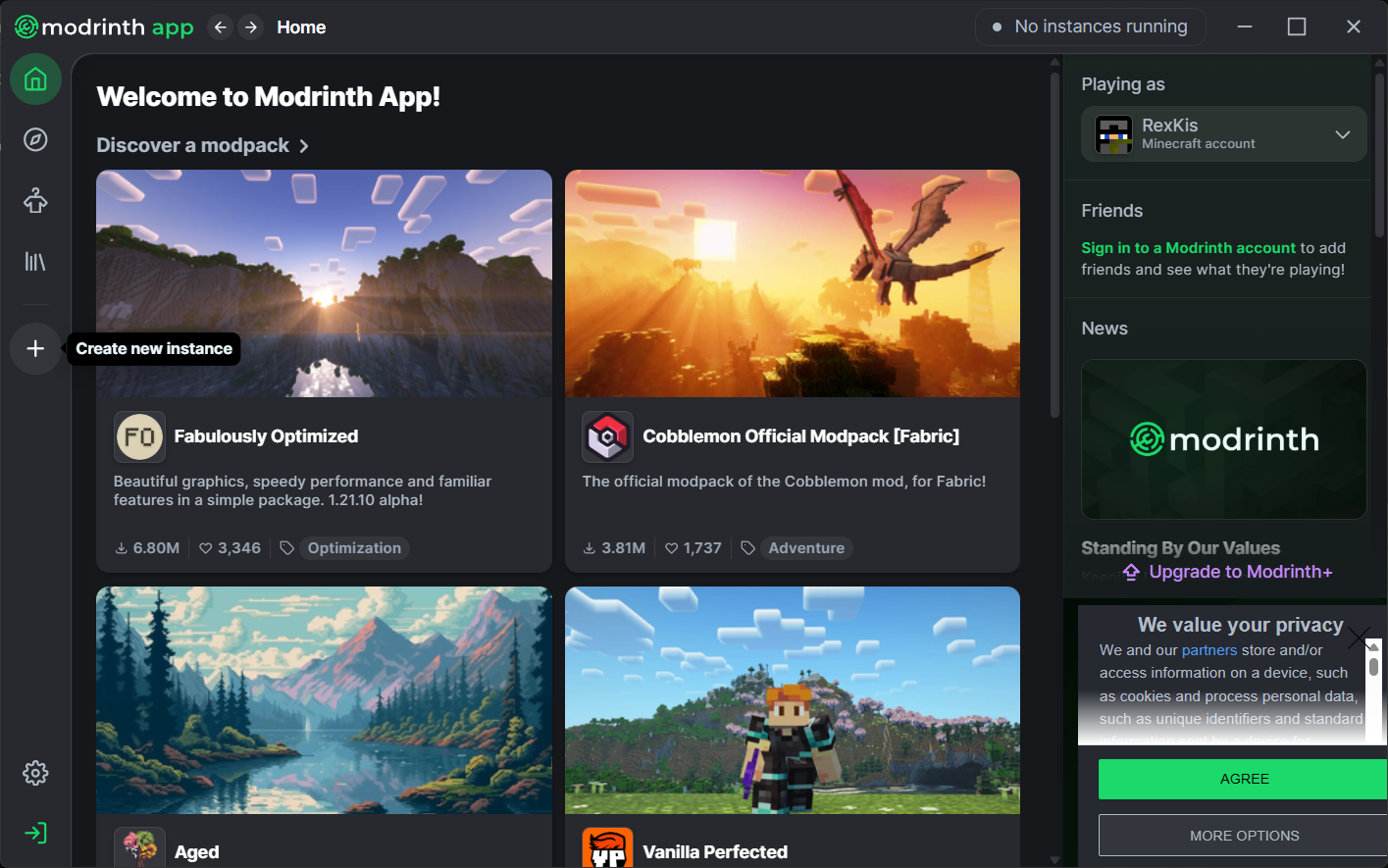Viewport: 1388px width, 868px height.
Task: Open the Vanilla Perfected modpack thumbnail
Action: [792, 699]
